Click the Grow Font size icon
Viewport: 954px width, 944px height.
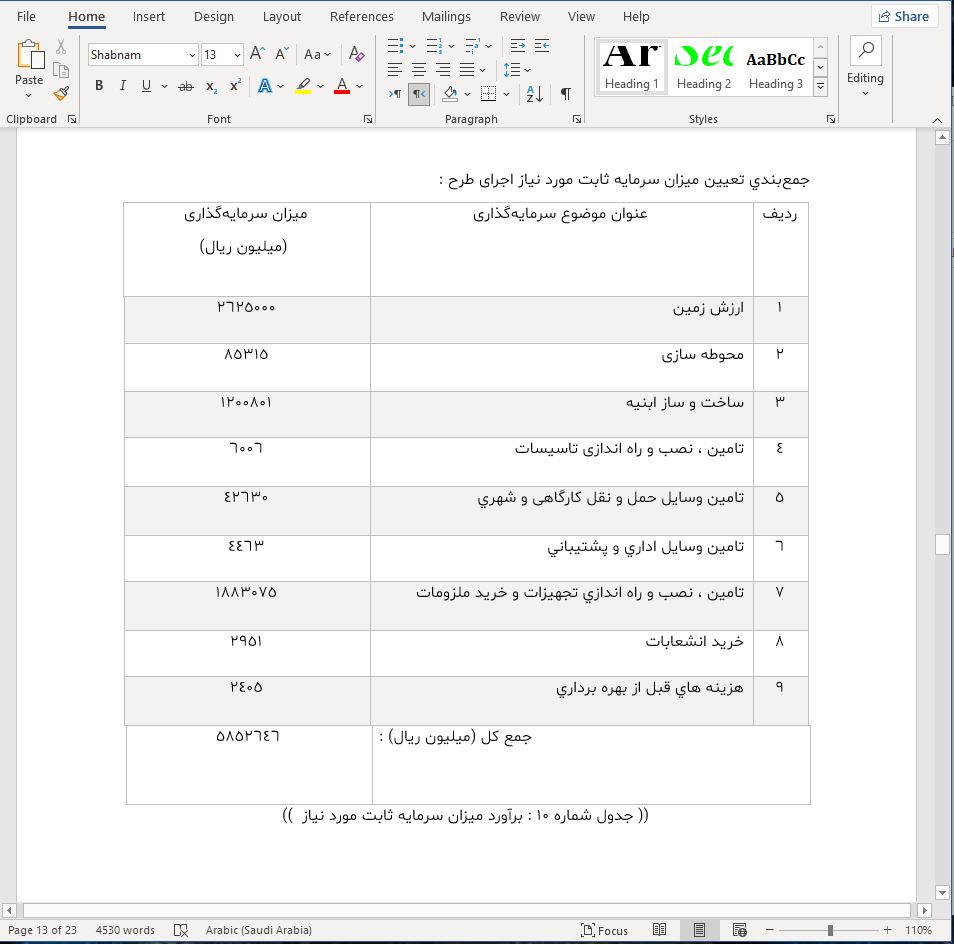[257, 55]
